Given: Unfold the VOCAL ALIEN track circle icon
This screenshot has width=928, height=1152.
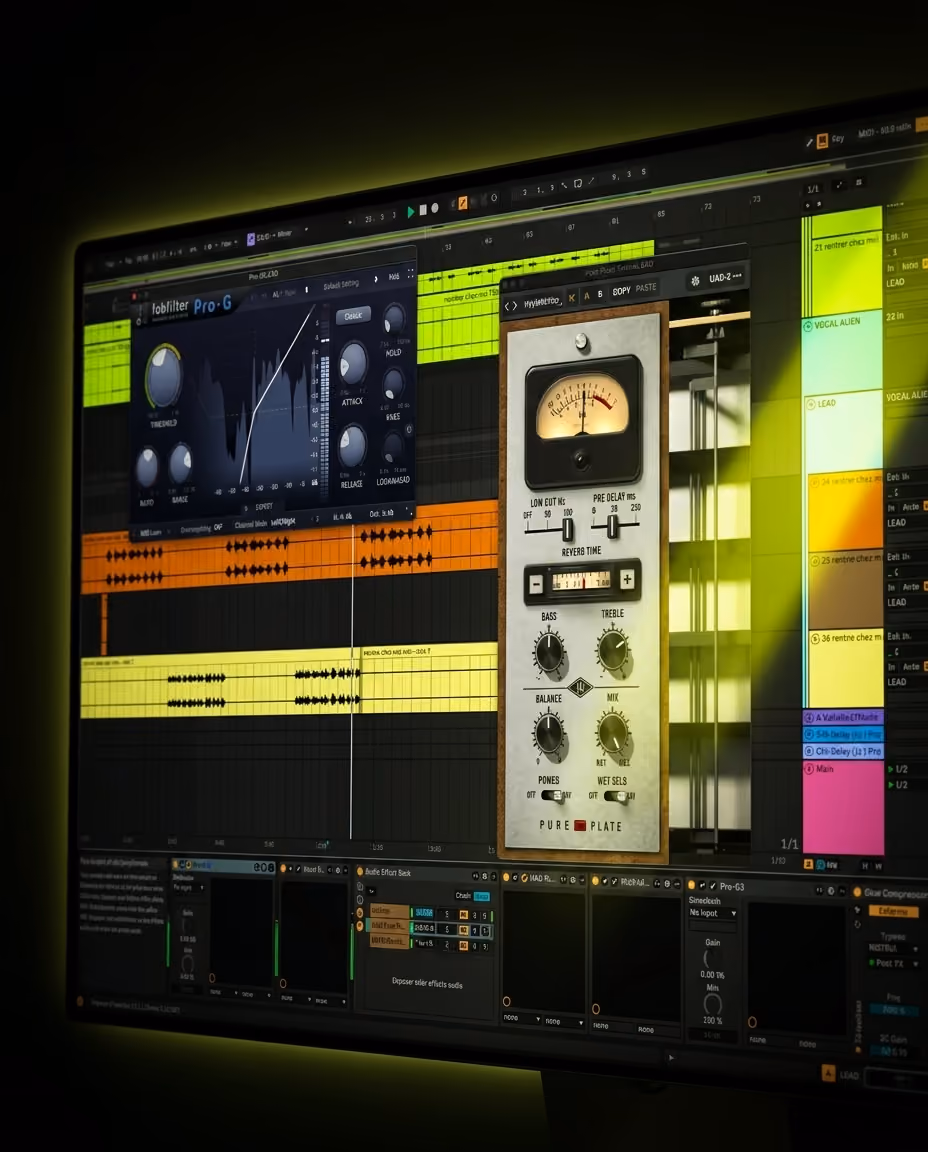Looking at the screenshot, I should 807,325.
